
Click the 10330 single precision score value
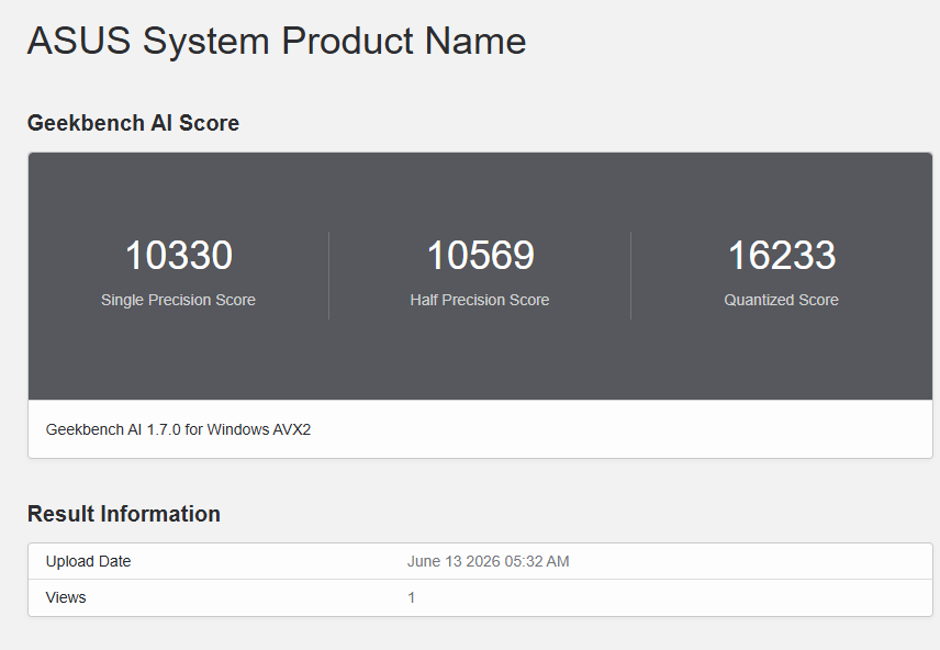coord(179,255)
